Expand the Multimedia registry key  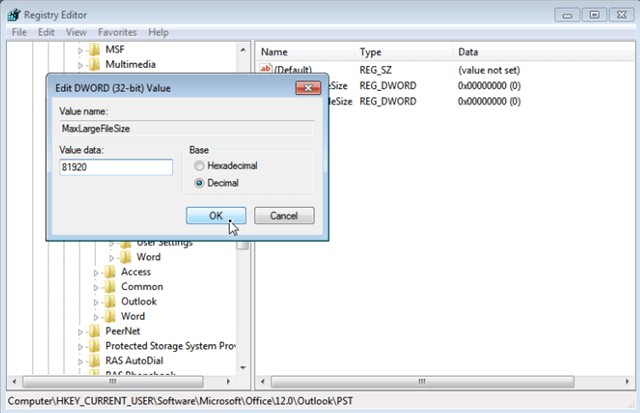80,65
